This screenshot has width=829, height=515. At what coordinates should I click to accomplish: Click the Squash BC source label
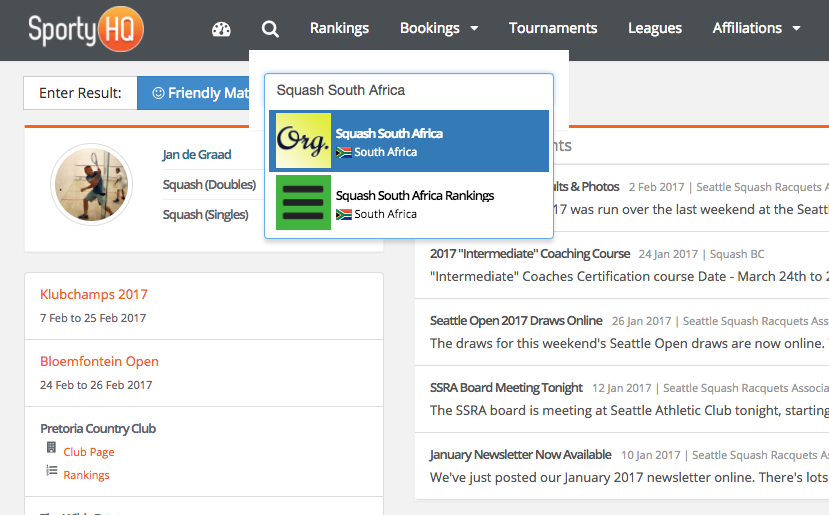737,254
